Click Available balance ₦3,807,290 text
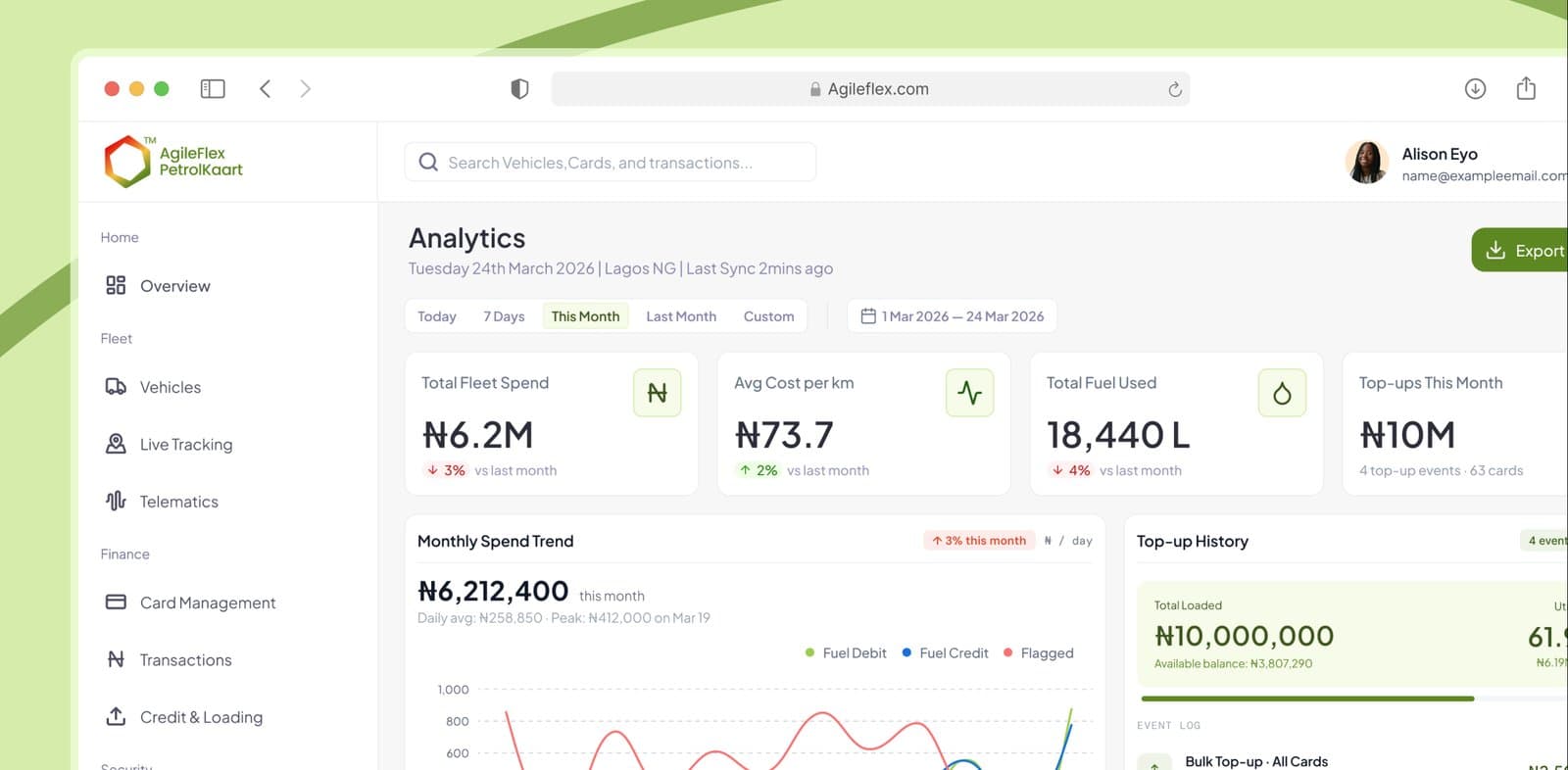This screenshot has width=1568, height=770. point(1233,664)
